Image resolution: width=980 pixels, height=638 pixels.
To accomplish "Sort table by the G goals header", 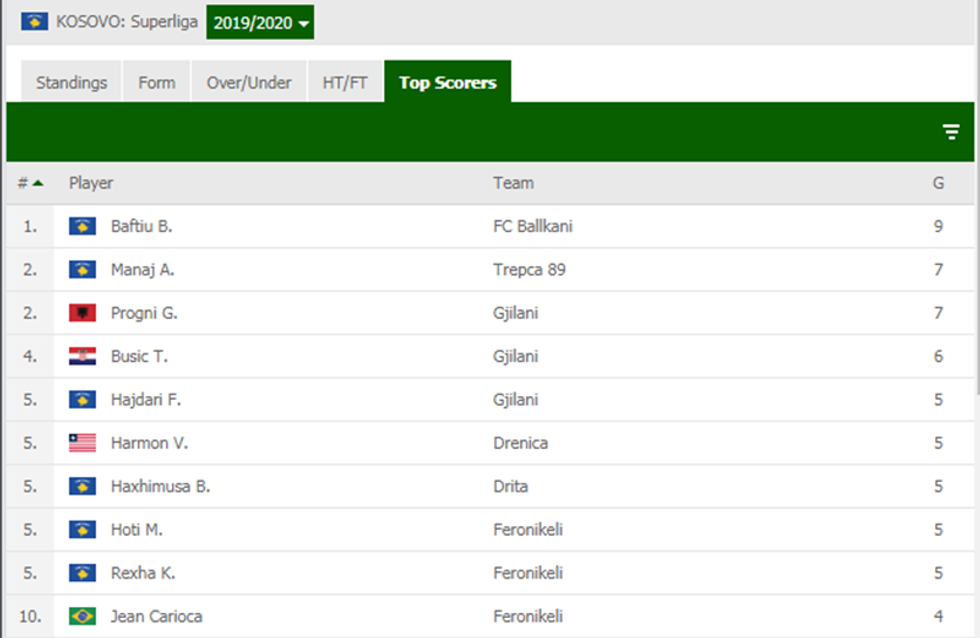I will pos(938,183).
